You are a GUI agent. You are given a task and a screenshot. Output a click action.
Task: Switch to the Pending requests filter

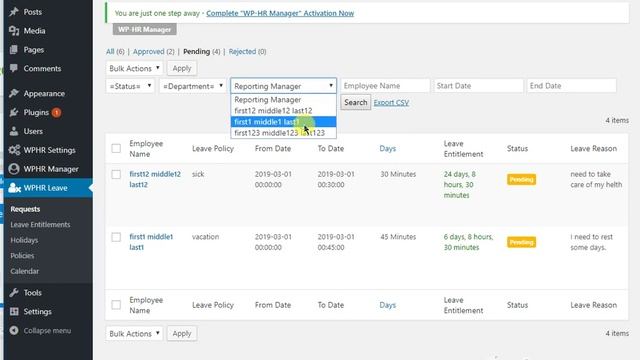point(196,51)
